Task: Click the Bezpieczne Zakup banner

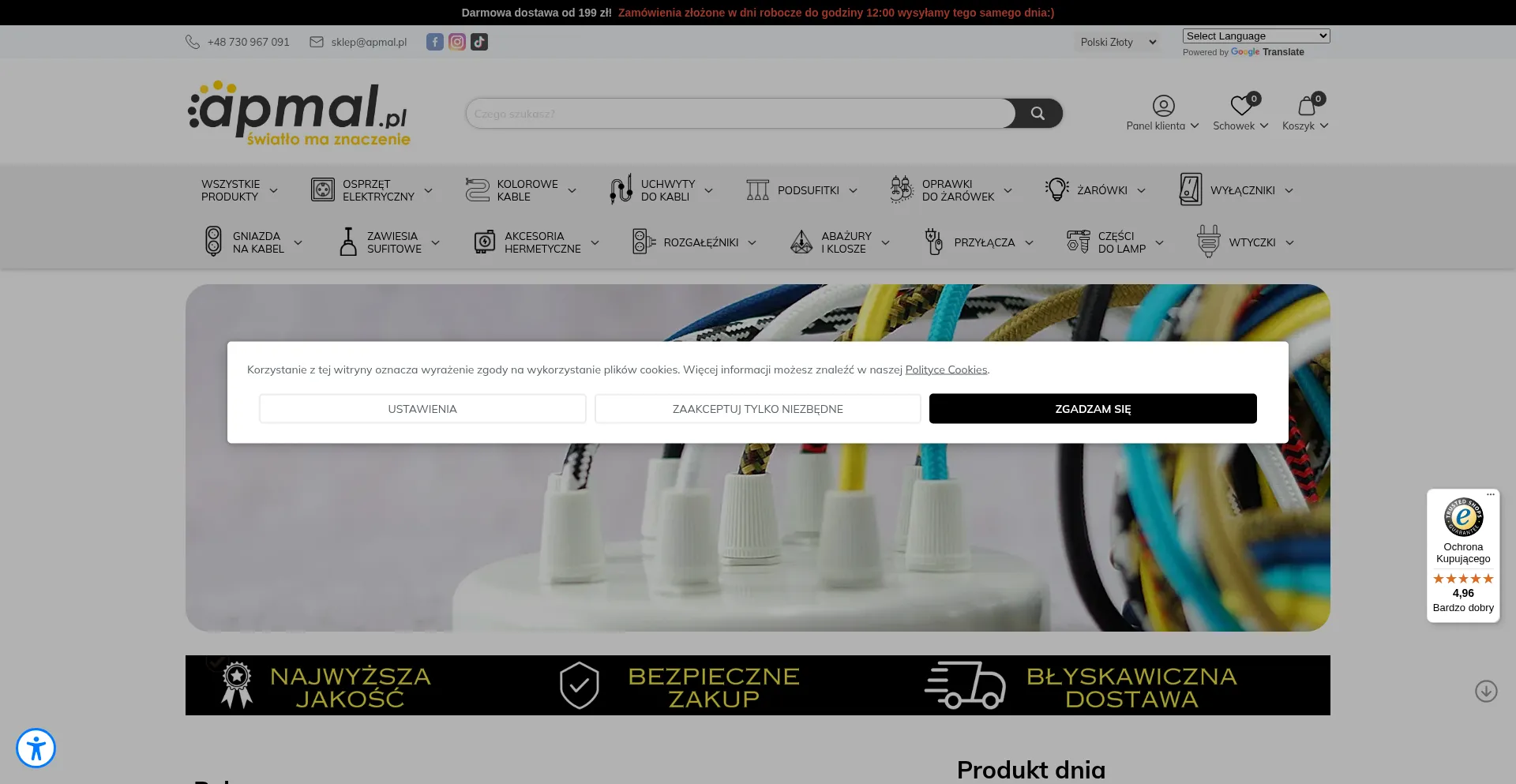Action: (x=680, y=685)
